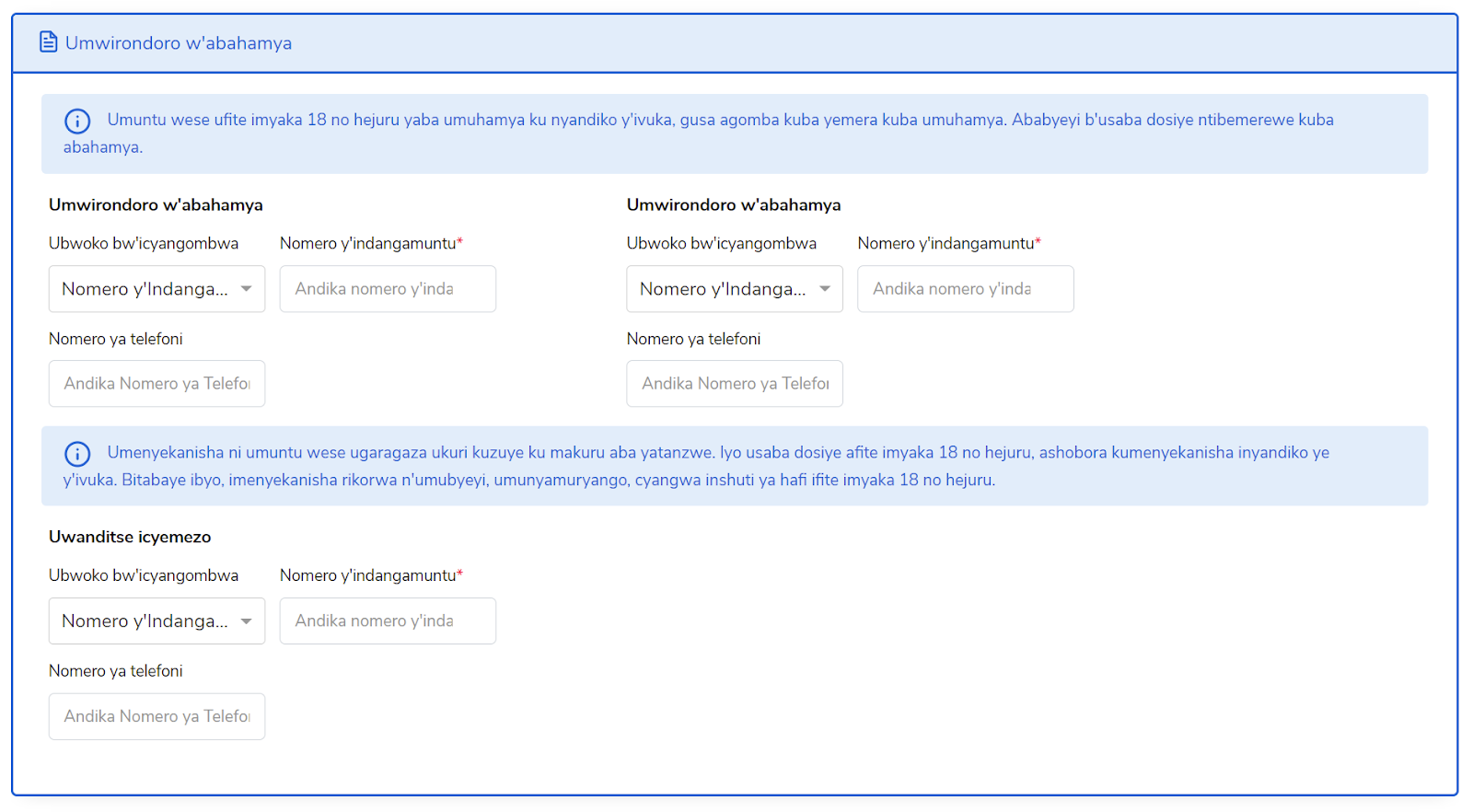Open the second witness document type dropdown
This screenshot has width=1473, height=812.
tap(735, 289)
